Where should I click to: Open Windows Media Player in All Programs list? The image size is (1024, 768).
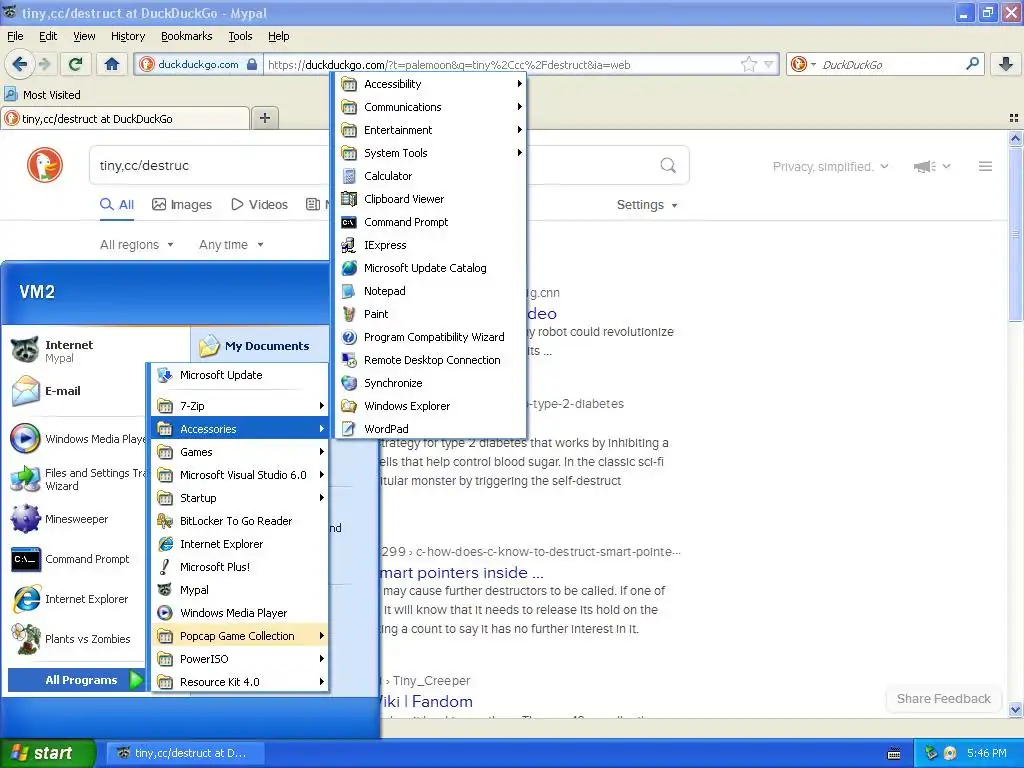240,613
